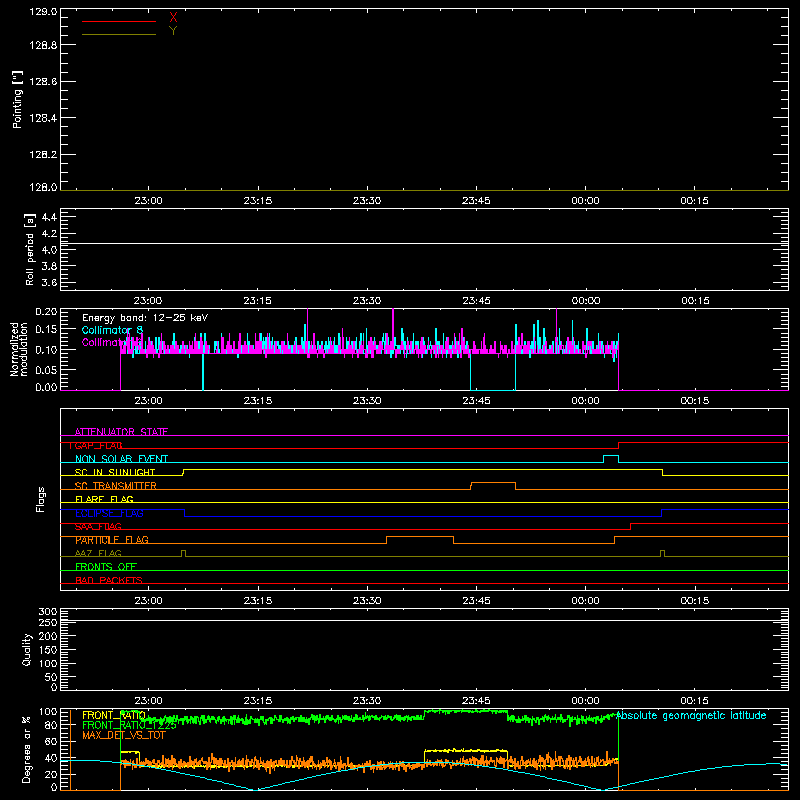Screen dimensions: 800x800
Task: Click the AAZ_FLAG pulse near 00:10
Action: coord(662,553)
